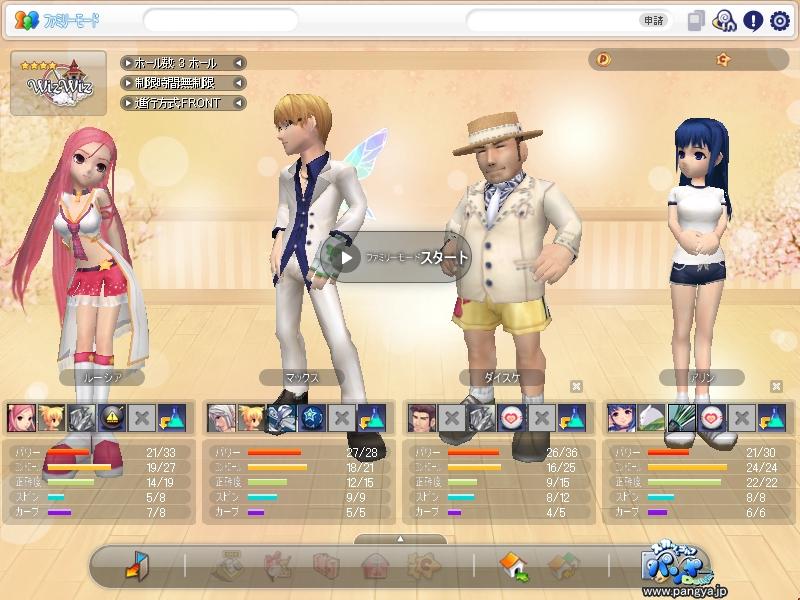Click アリン's white rabbit caddie icon
The image size is (800, 600).
pyautogui.click(x=652, y=418)
